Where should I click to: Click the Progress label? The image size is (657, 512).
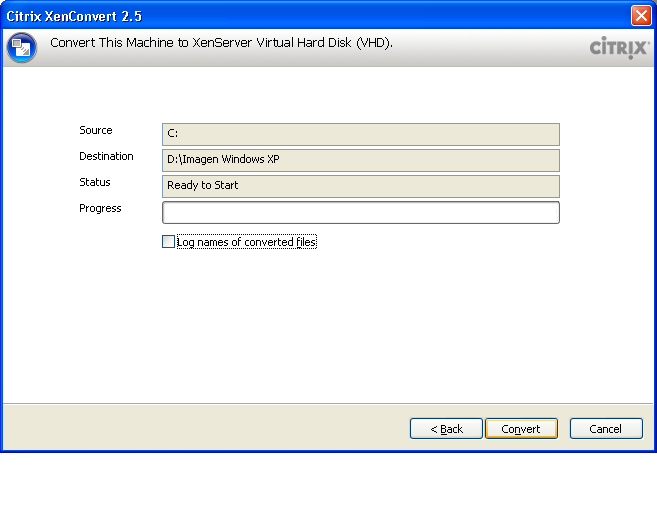tap(100, 208)
